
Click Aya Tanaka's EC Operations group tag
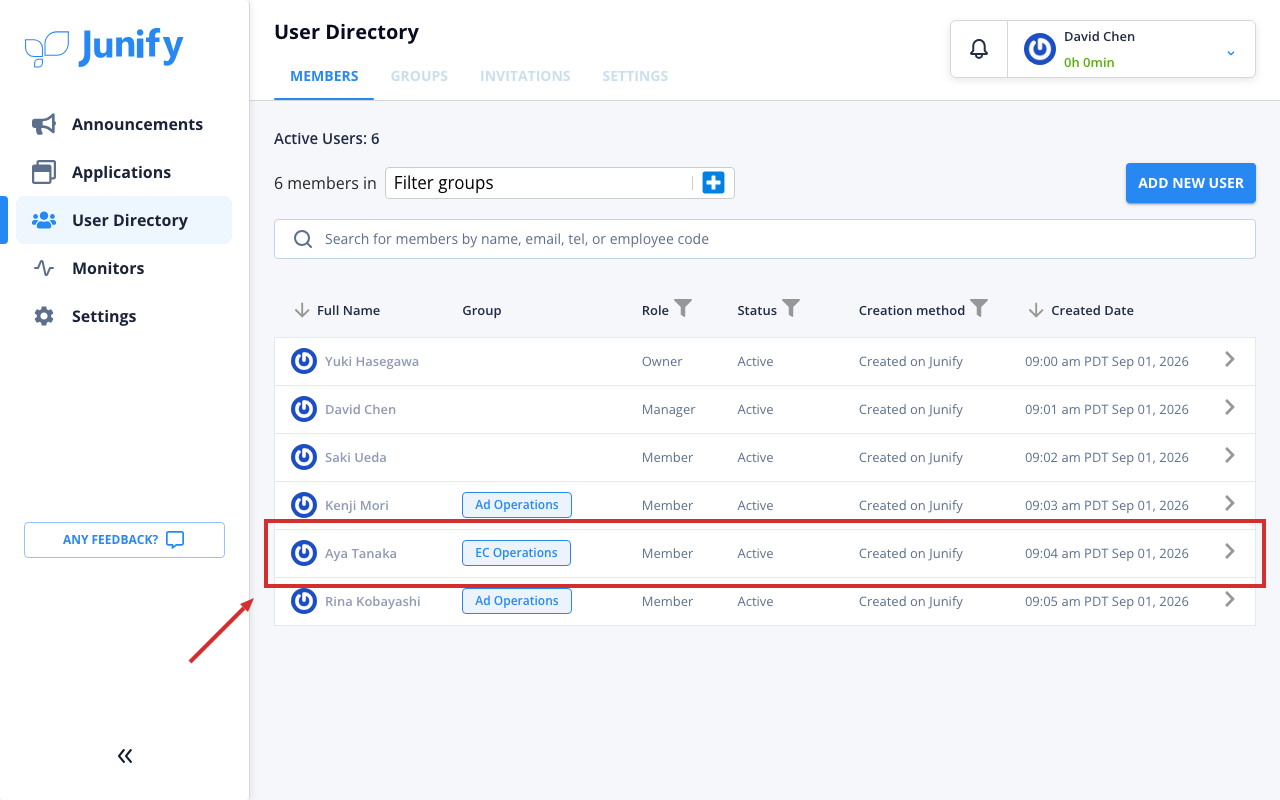[516, 553]
